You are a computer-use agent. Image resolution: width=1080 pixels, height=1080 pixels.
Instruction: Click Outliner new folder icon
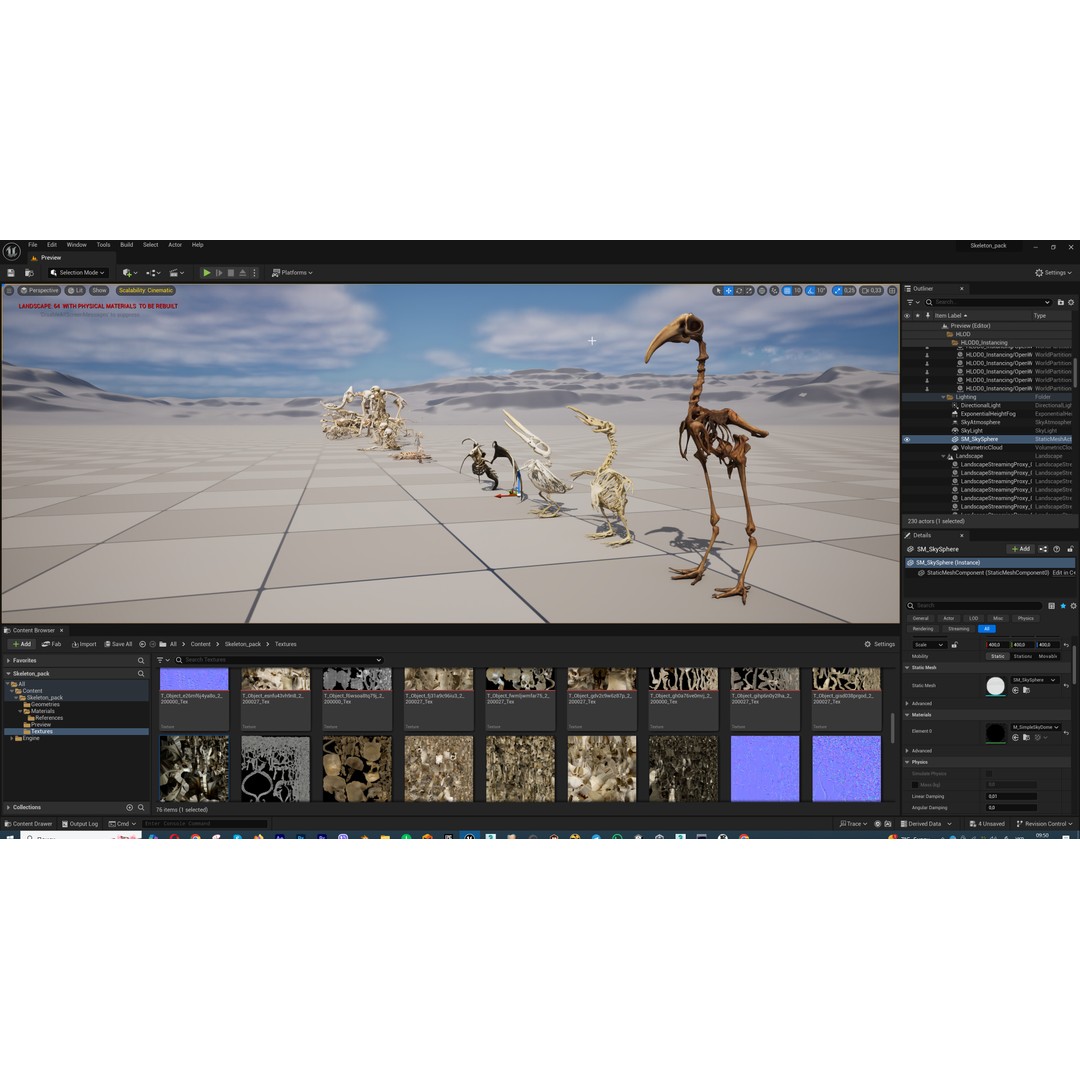tap(1061, 302)
